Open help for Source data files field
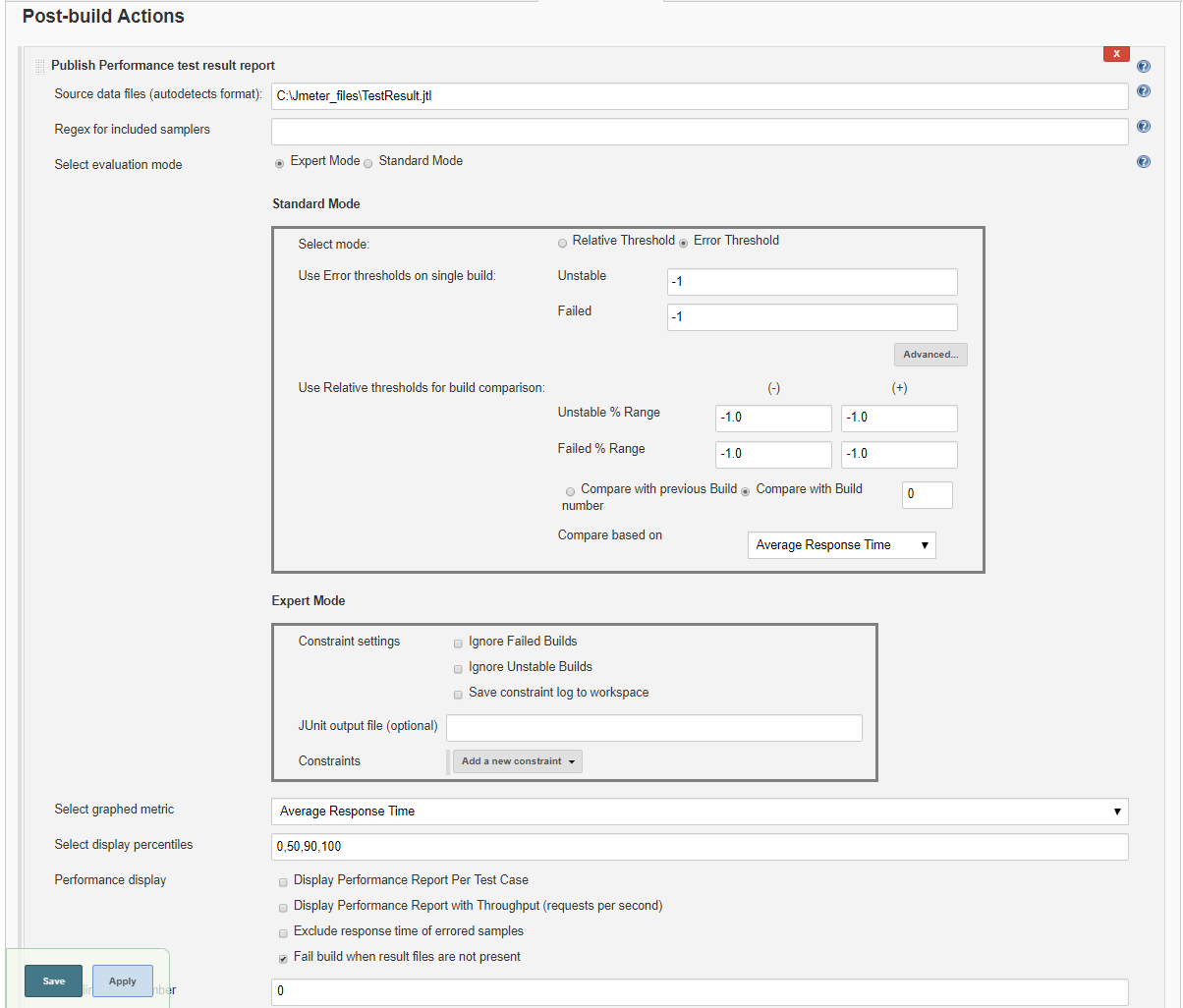 1144,91
